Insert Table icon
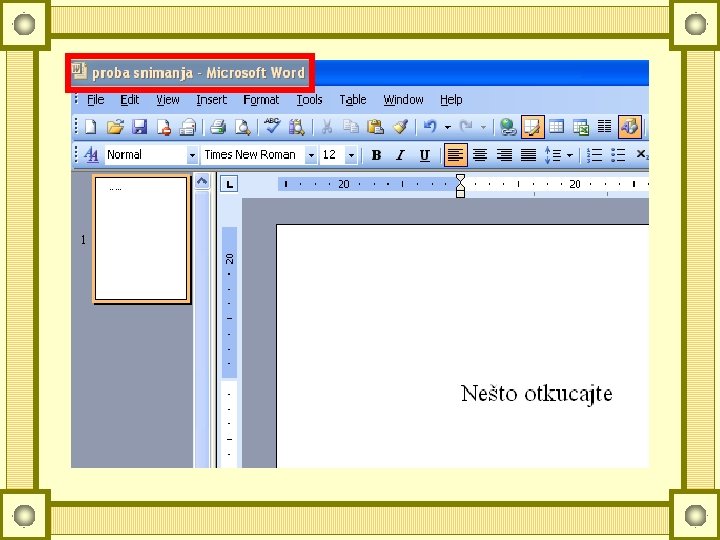The width and height of the screenshot is (720, 540). pos(557,126)
